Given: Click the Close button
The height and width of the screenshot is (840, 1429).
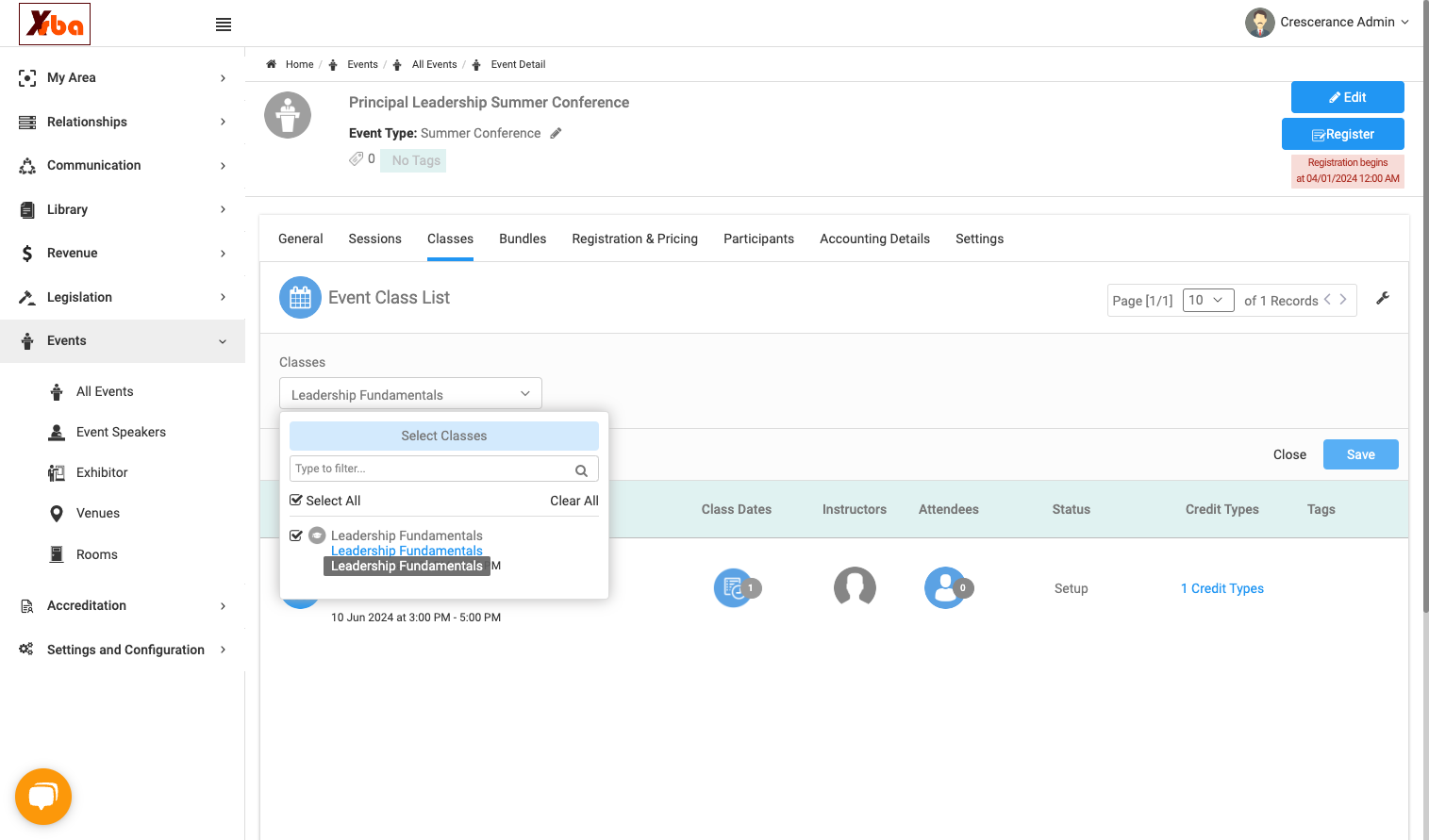Looking at the screenshot, I should [1289, 454].
